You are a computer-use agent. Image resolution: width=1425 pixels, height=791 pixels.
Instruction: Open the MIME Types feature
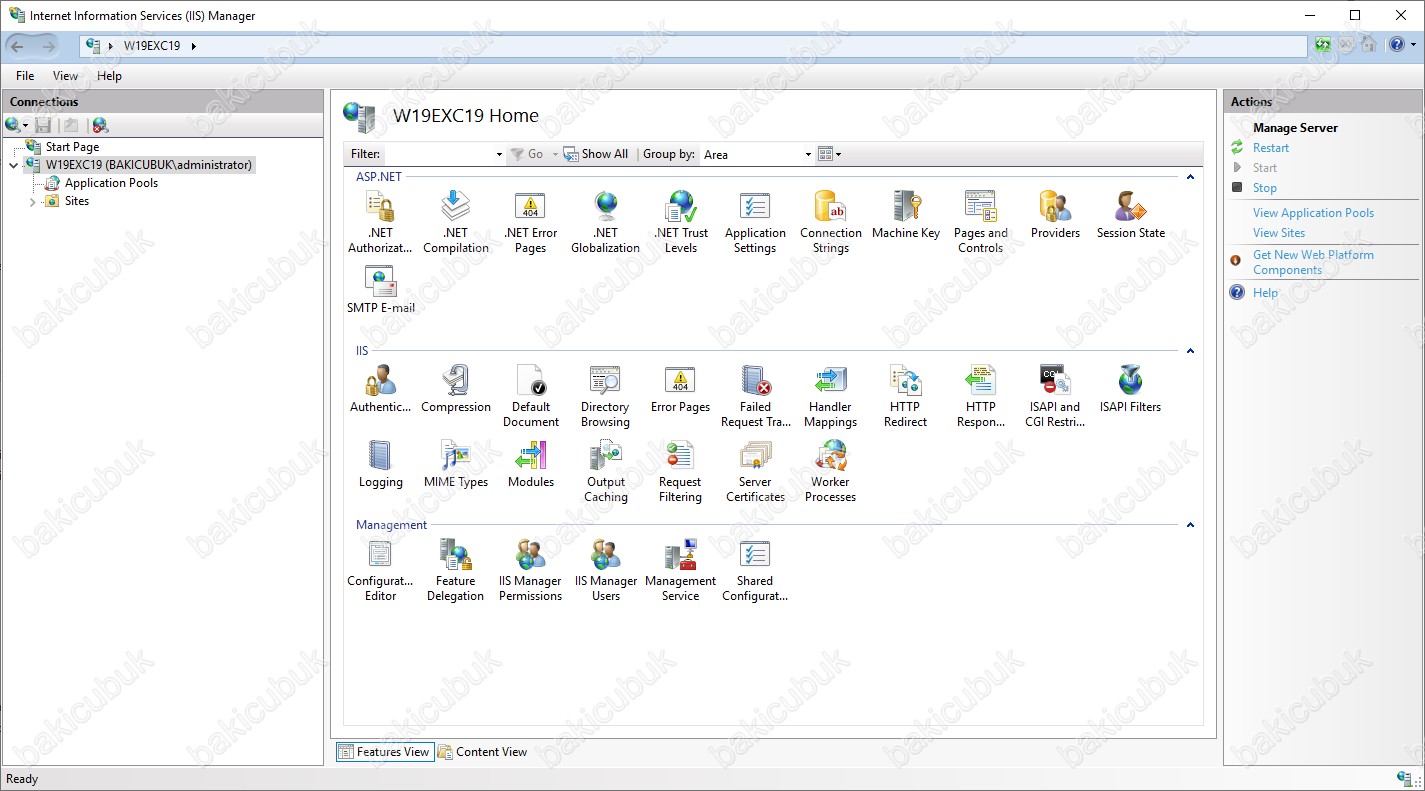pyautogui.click(x=456, y=464)
